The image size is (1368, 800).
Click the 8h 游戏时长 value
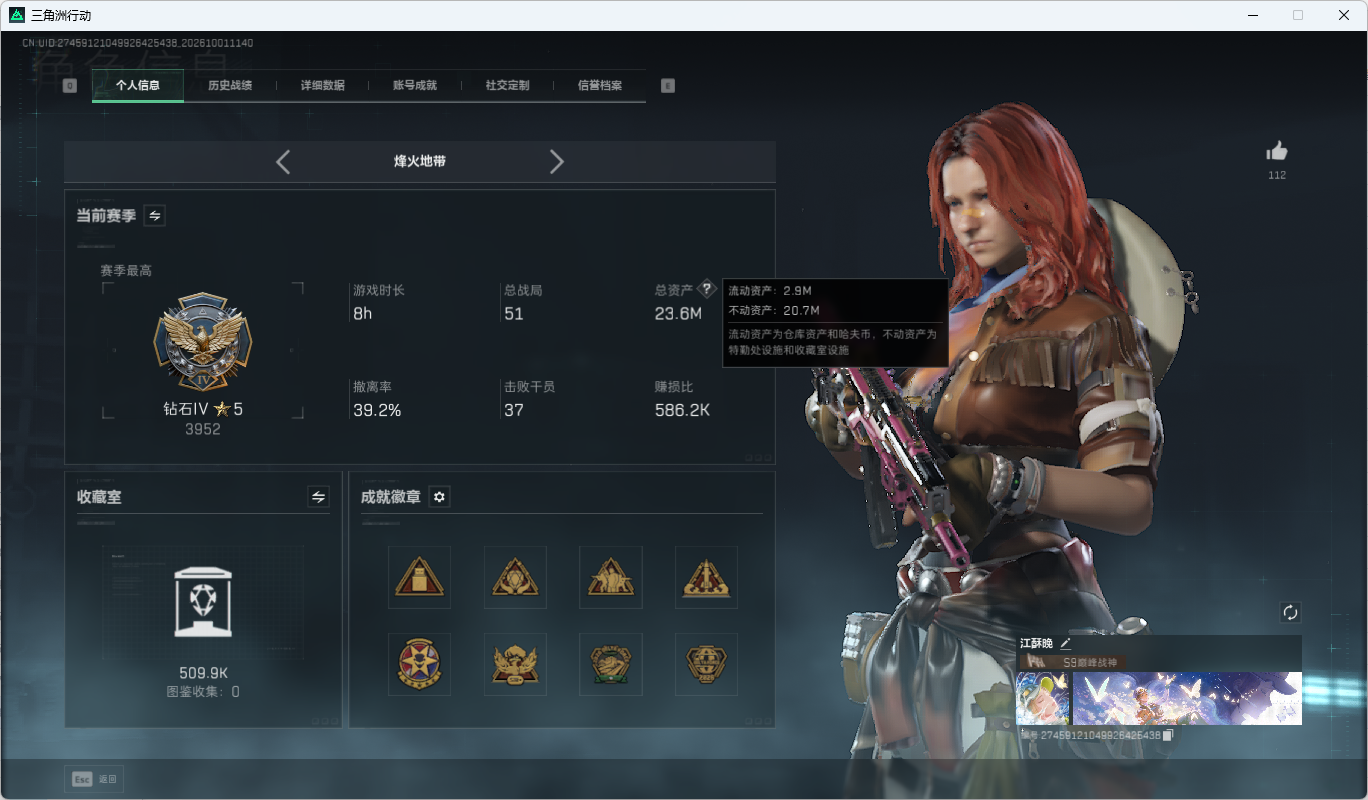(x=362, y=314)
